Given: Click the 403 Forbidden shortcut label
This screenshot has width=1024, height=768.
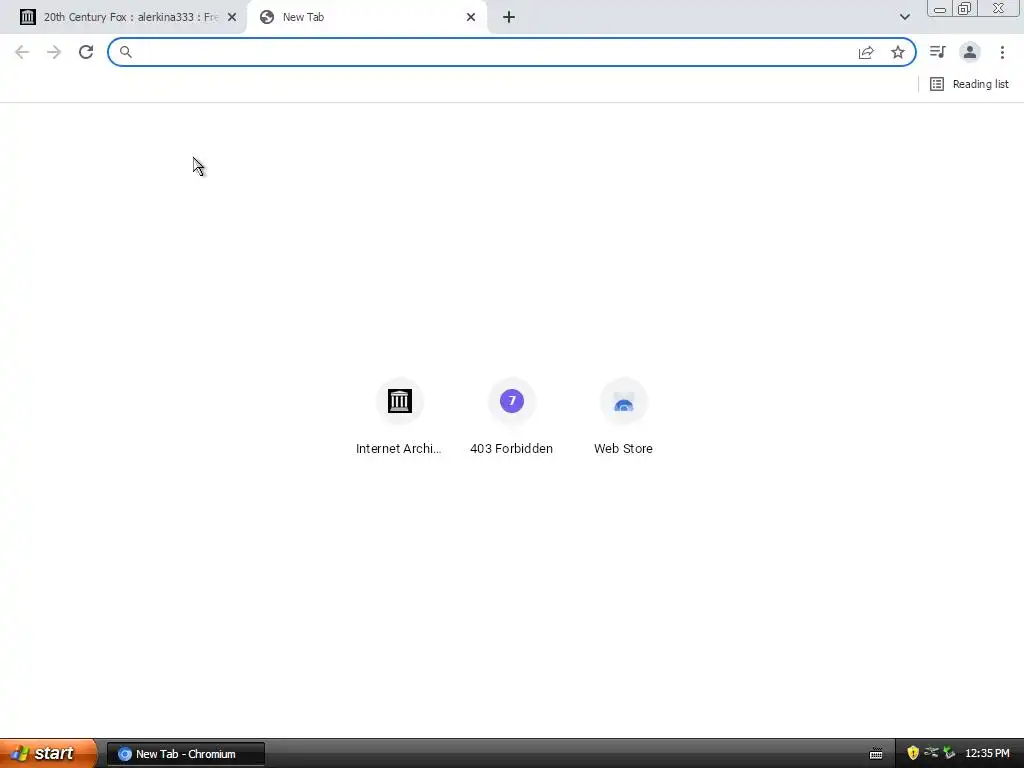Looking at the screenshot, I should click(x=511, y=449).
